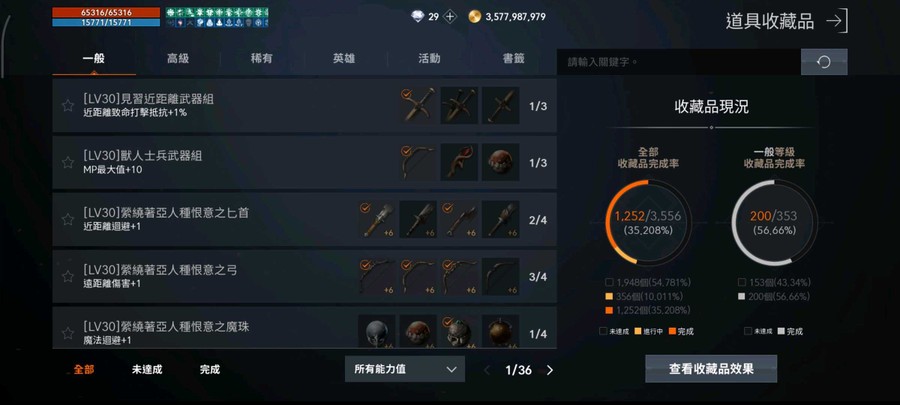The height and width of the screenshot is (405, 900).
Task: Select the first dagger in 見習近距離武器組
Action: click(x=418, y=106)
